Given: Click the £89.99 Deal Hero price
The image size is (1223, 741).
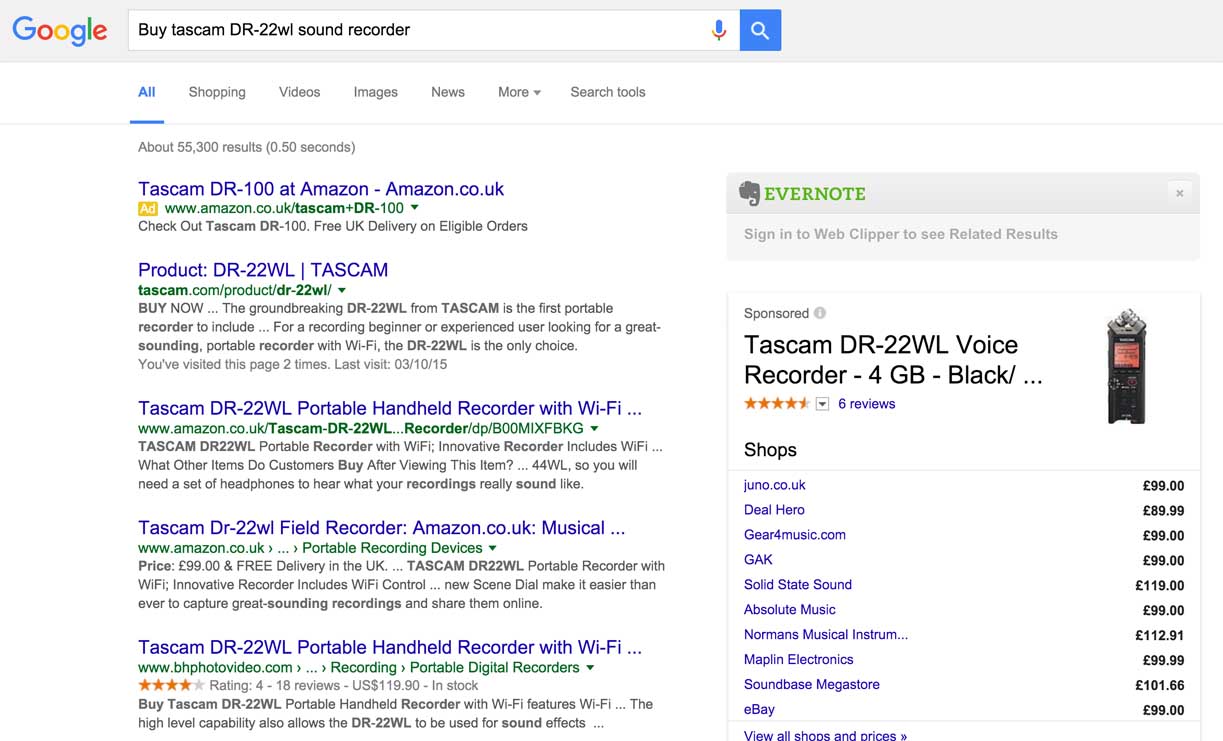Looking at the screenshot, I should [1164, 511].
